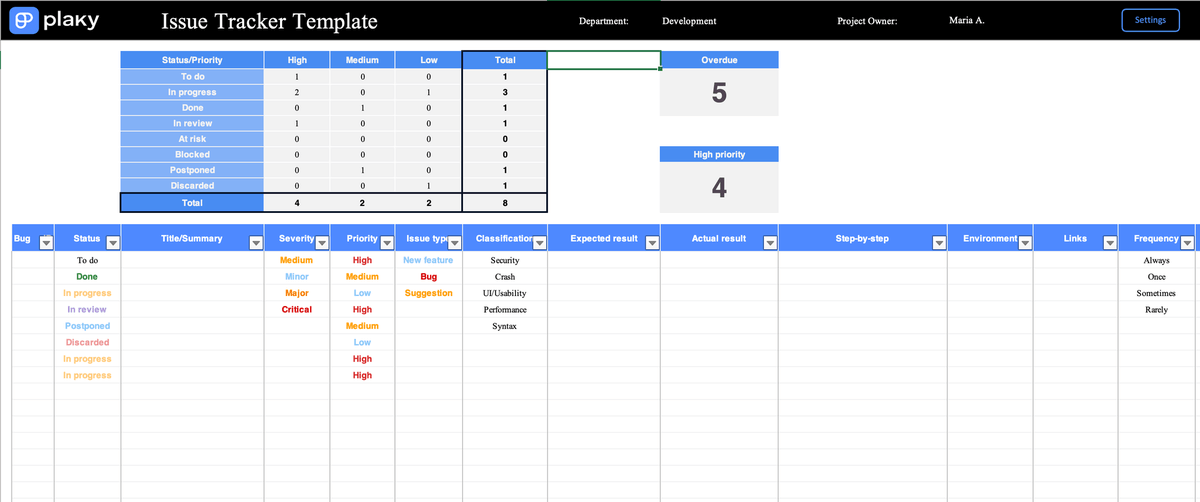Screen dimensions: 1200x502
Task: Select the Development department cell
Action: click(689, 21)
